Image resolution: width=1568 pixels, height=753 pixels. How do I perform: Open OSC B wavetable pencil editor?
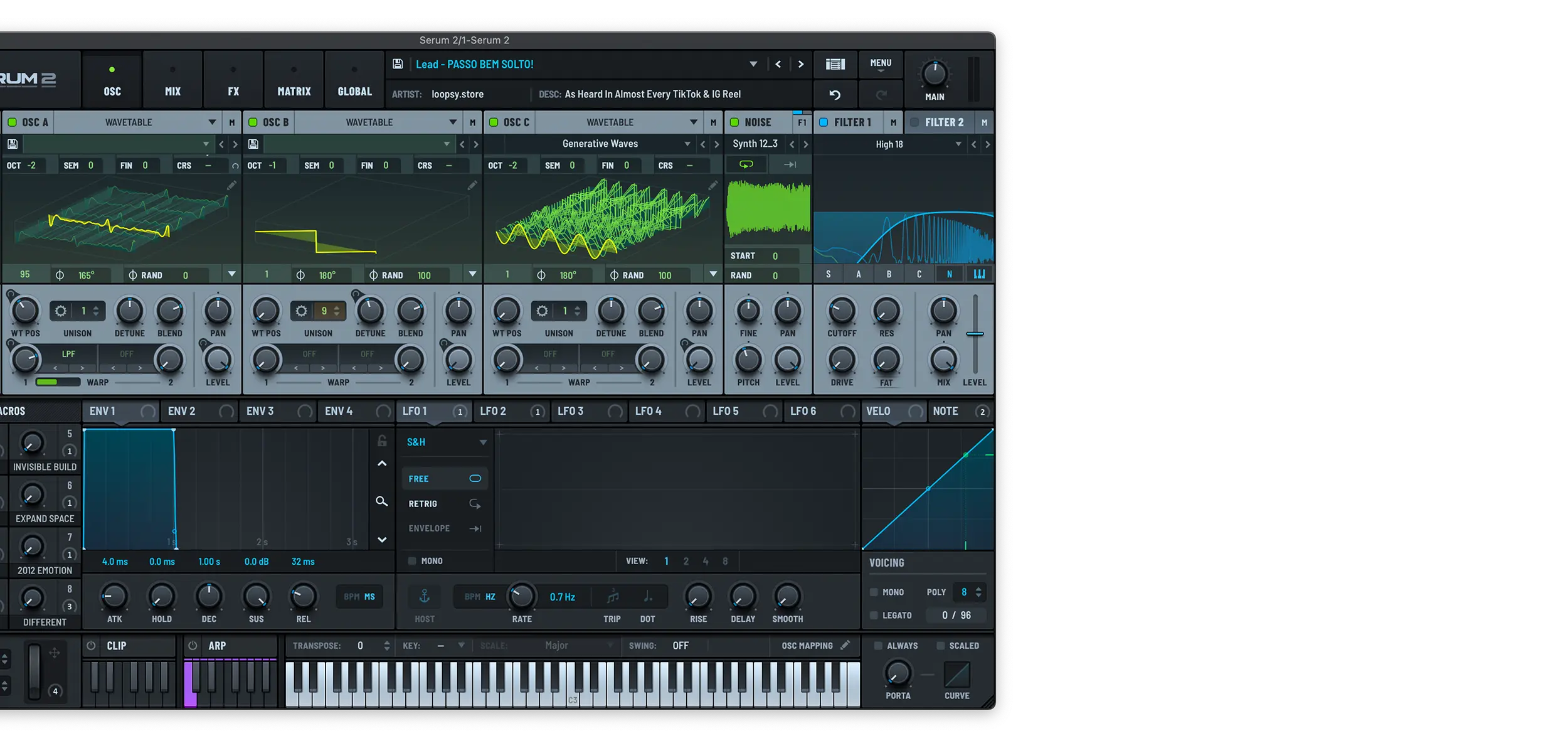coord(472,185)
